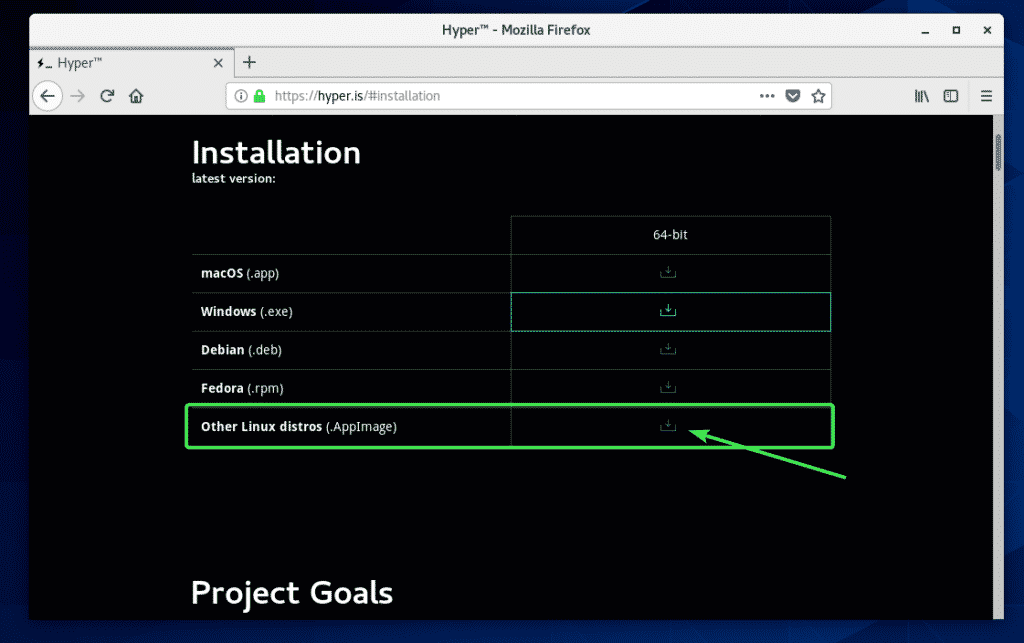Save page to Pocket

792,97
